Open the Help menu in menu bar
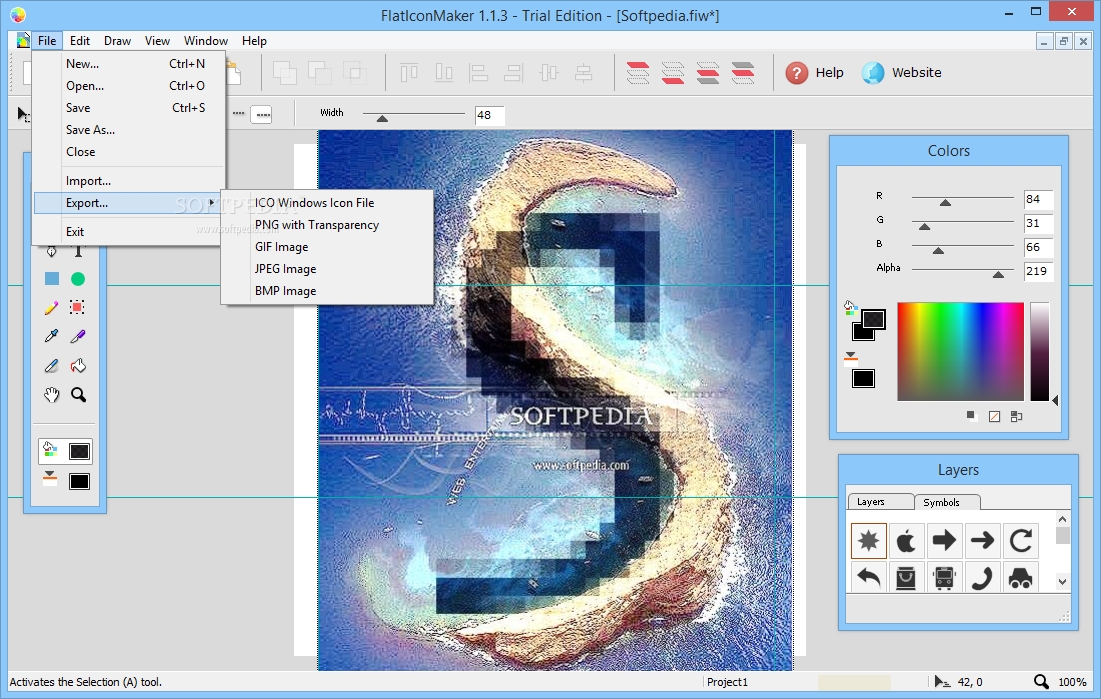The height and width of the screenshot is (699, 1101). [254, 41]
